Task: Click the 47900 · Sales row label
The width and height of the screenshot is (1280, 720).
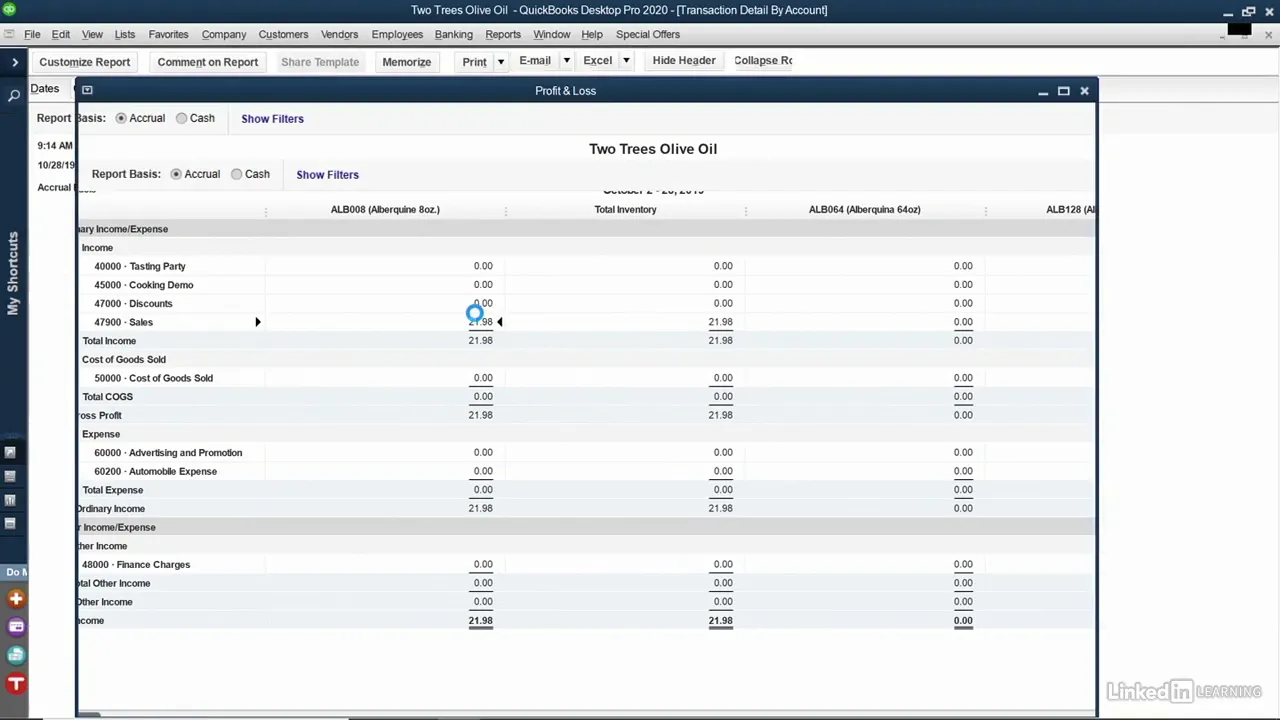Action: tap(123, 323)
